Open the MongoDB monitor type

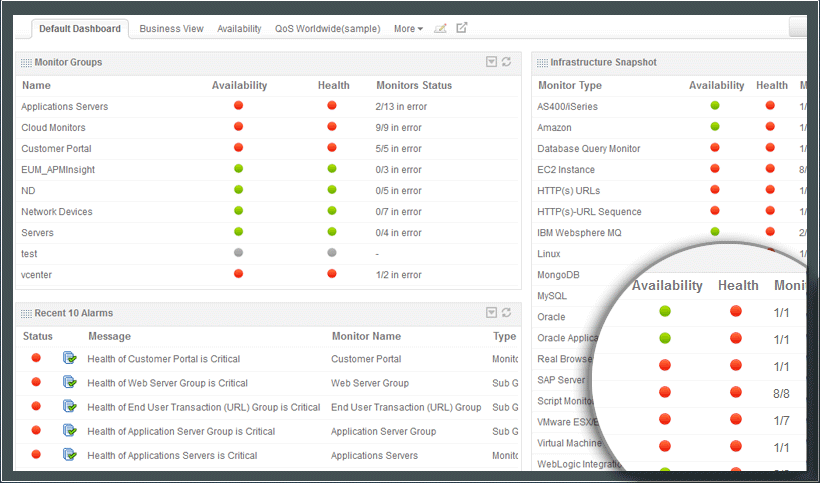click(x=559, y=275)
